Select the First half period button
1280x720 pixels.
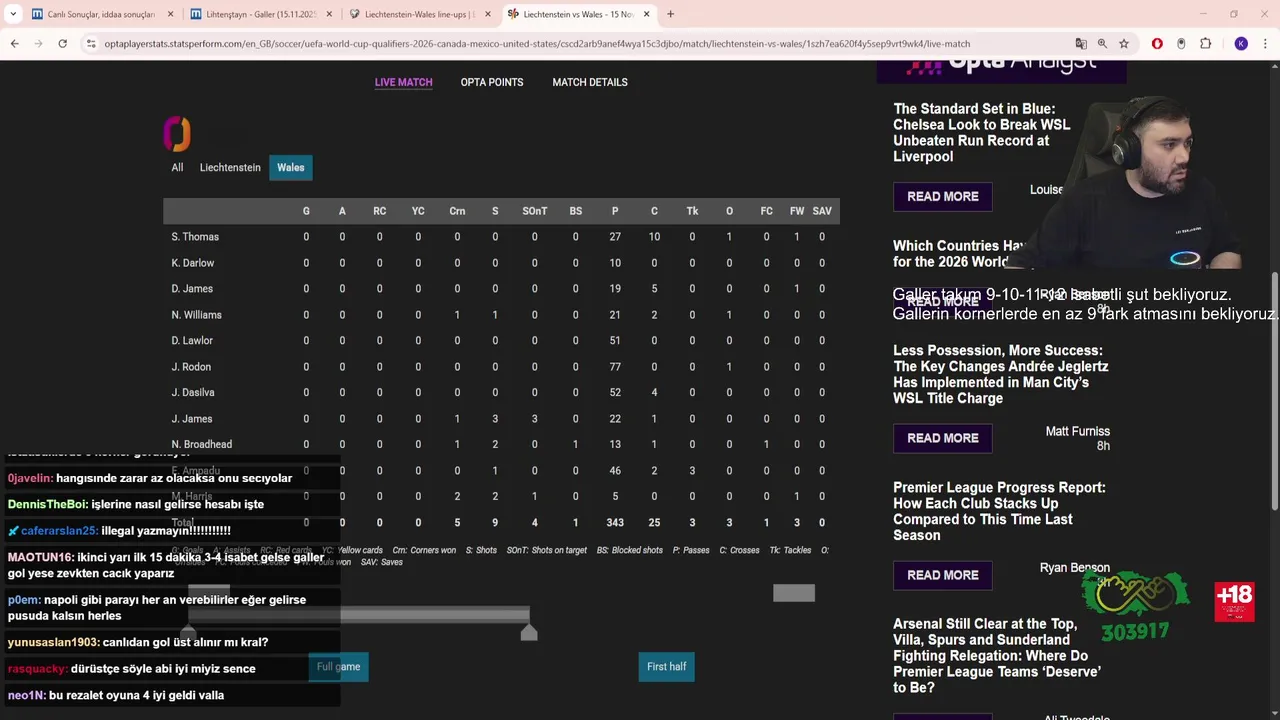point(667,667)
